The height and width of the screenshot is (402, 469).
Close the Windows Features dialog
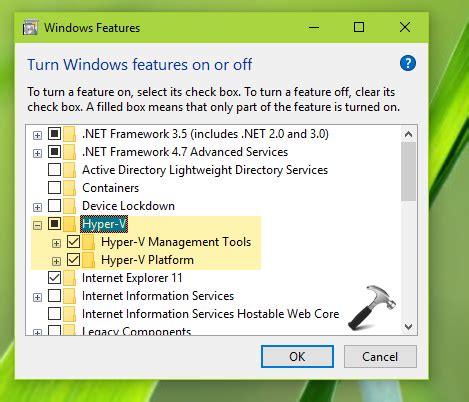pos(405,27)
